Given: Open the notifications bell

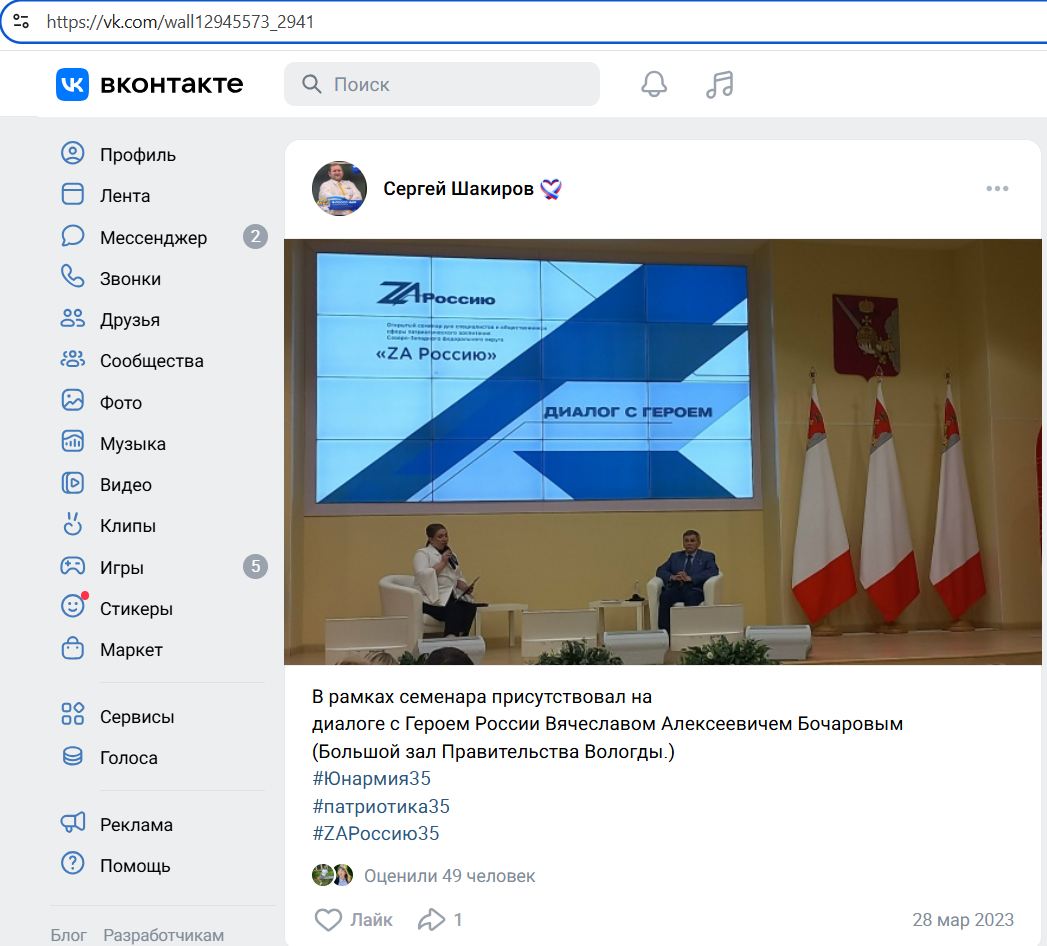Looking at the screenshot, I should click(x=654, y=84).
